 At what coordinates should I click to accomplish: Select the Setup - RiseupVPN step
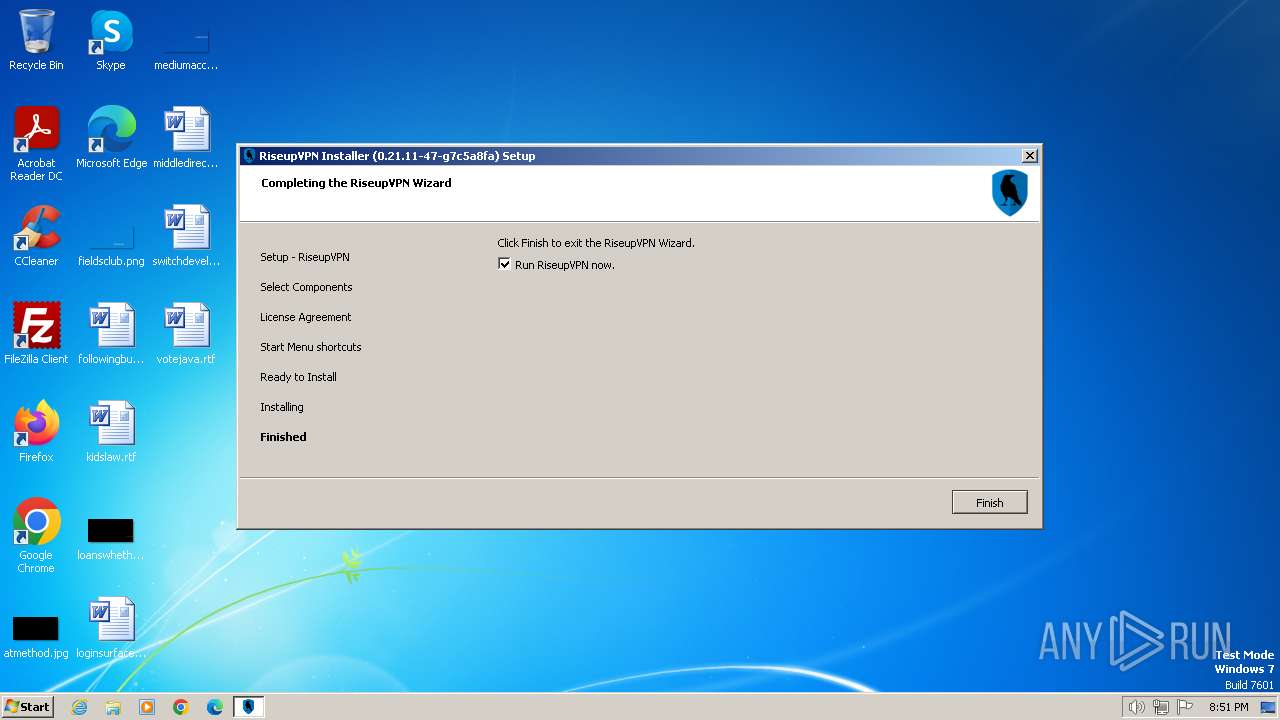[x=305, y=257]
